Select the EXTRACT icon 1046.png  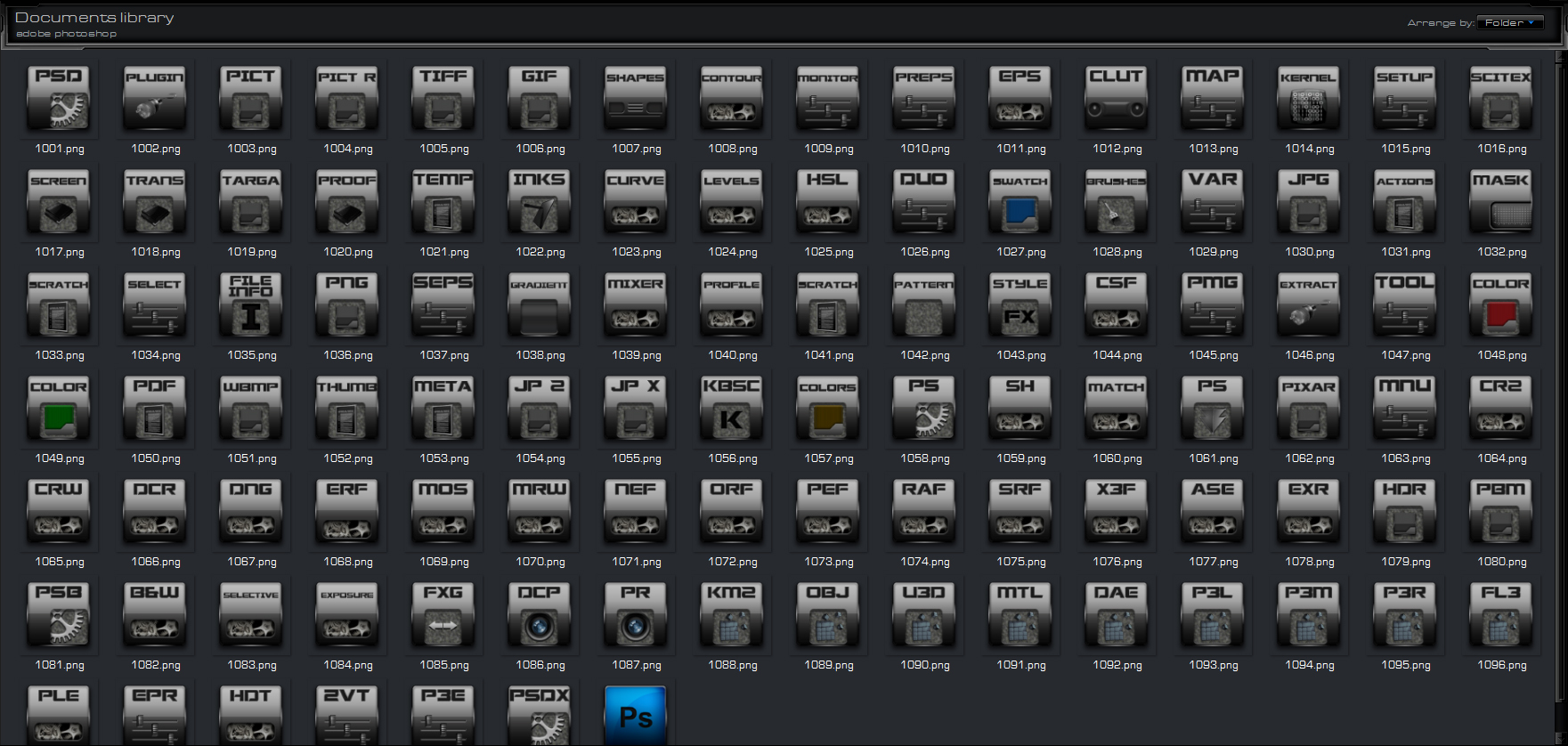1309,304
